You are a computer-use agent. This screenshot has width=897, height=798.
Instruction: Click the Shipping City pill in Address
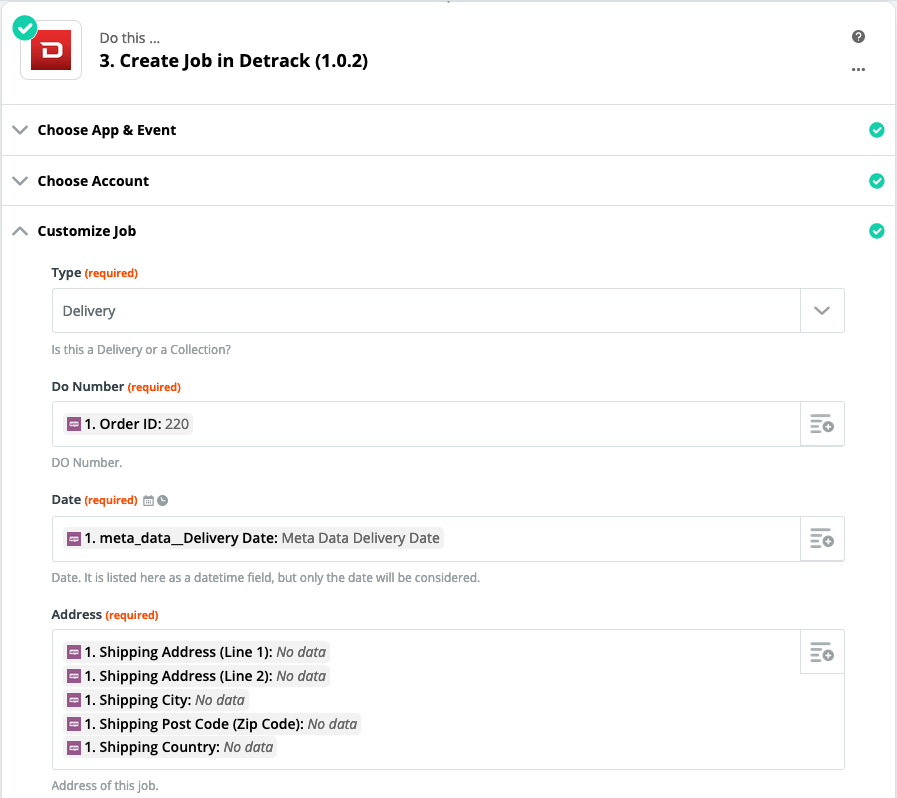tap(156, 700)
